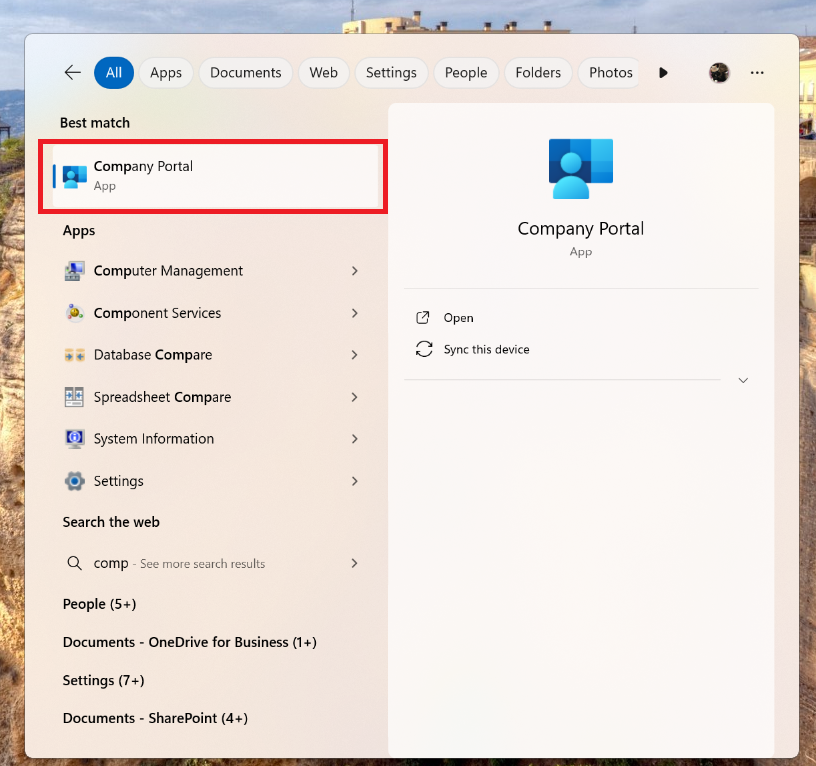Expand more actions with the down chevron
The image size is (816, 766).
743,380
